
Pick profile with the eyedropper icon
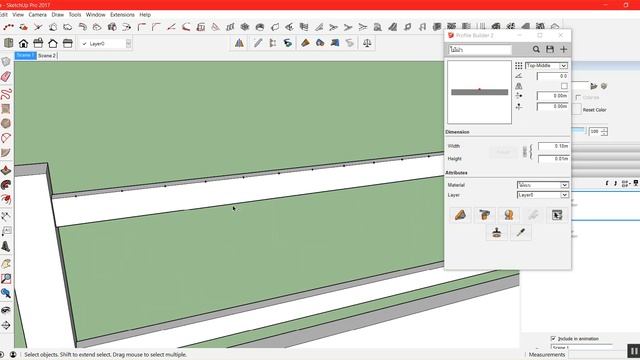tap(521, 233)
